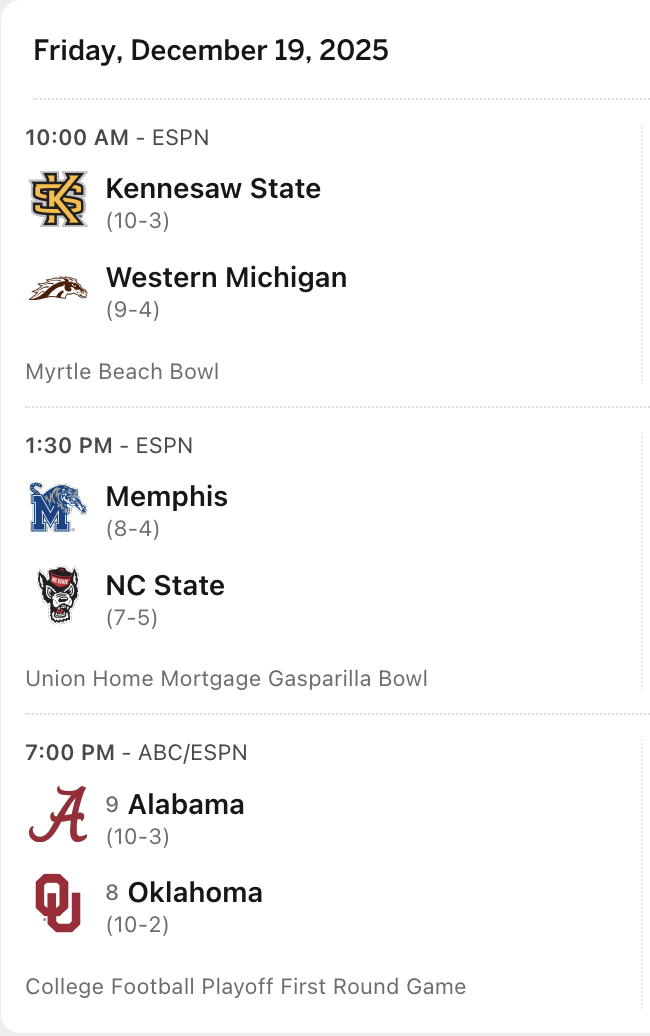Click the Western Michigan Broncos logo
Image resolution: width=650 pixels, height=1036 pixels.
click(58, 289)
